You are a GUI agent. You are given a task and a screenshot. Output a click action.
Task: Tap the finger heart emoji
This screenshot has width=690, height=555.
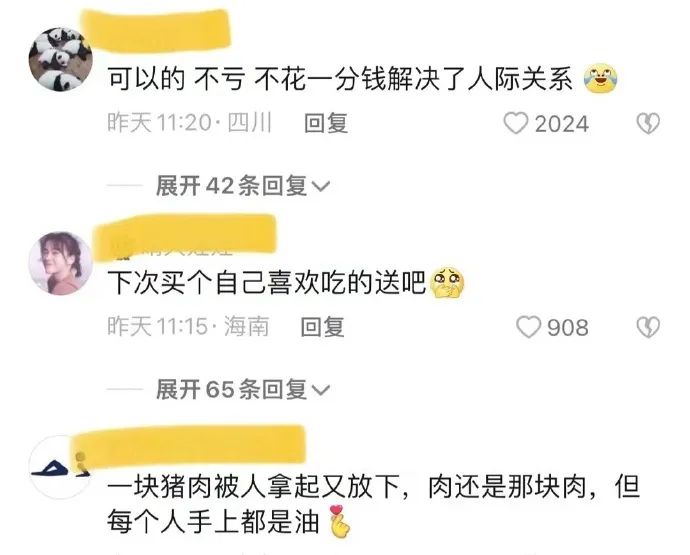point(340,522)
